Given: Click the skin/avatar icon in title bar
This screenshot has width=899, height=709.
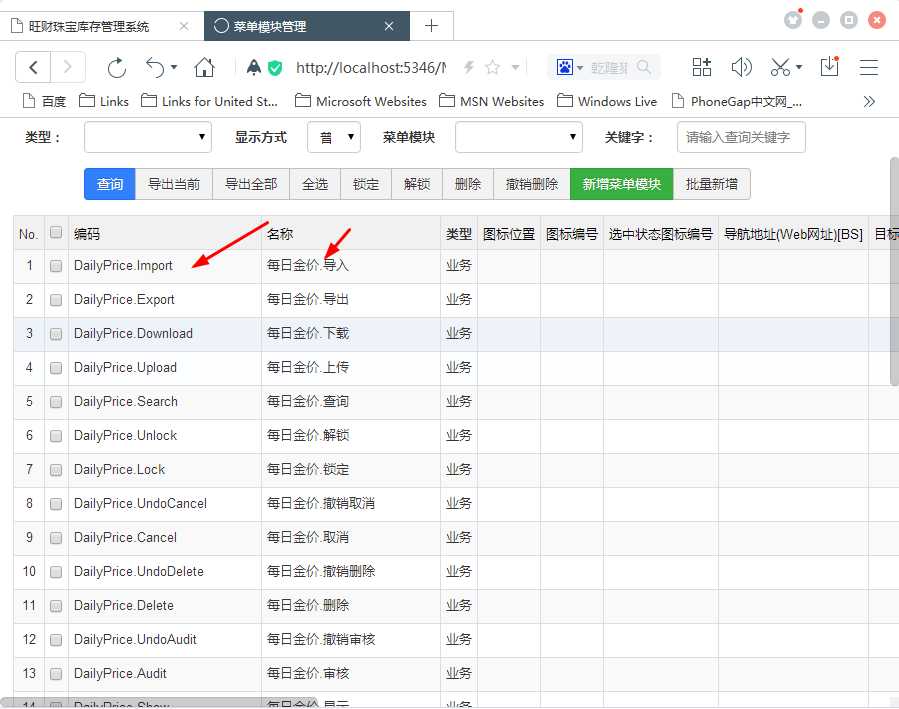Looking at the screenshot, I should [793, 20].
